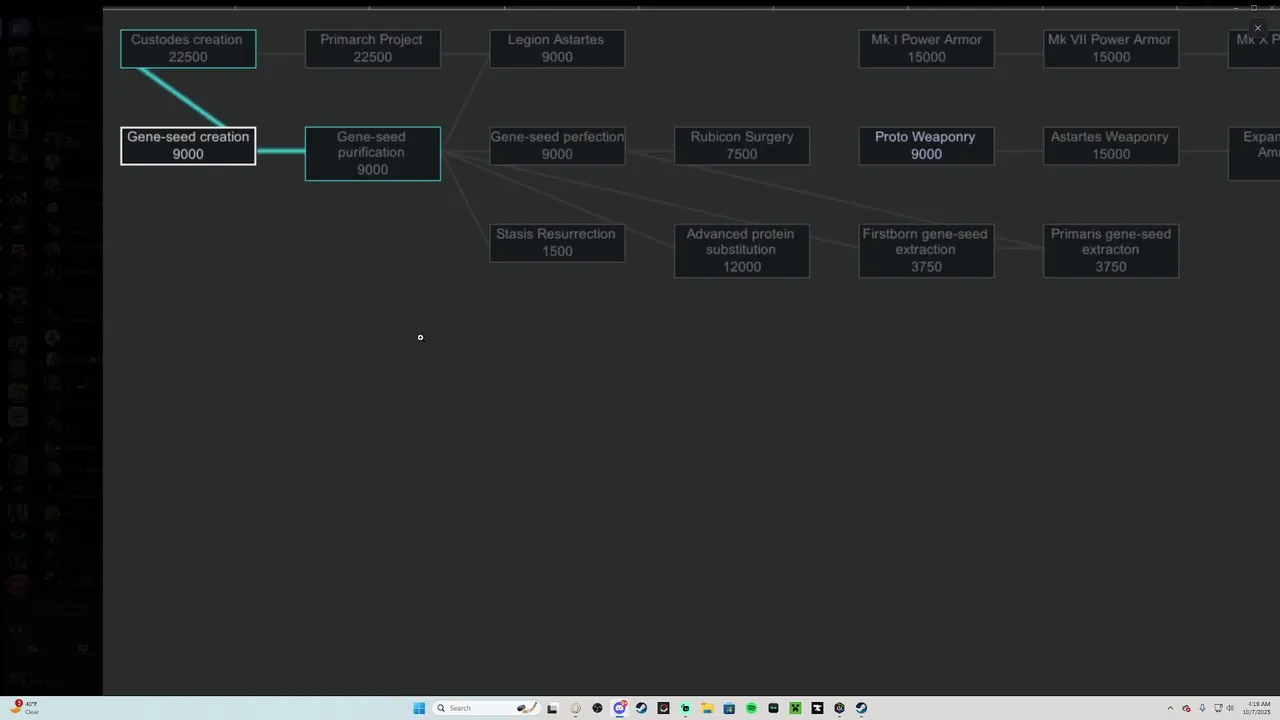The image size is (1280, 720).
Task: Launch Minecraft from the taskbar
Action: click(x=795, y=708)
